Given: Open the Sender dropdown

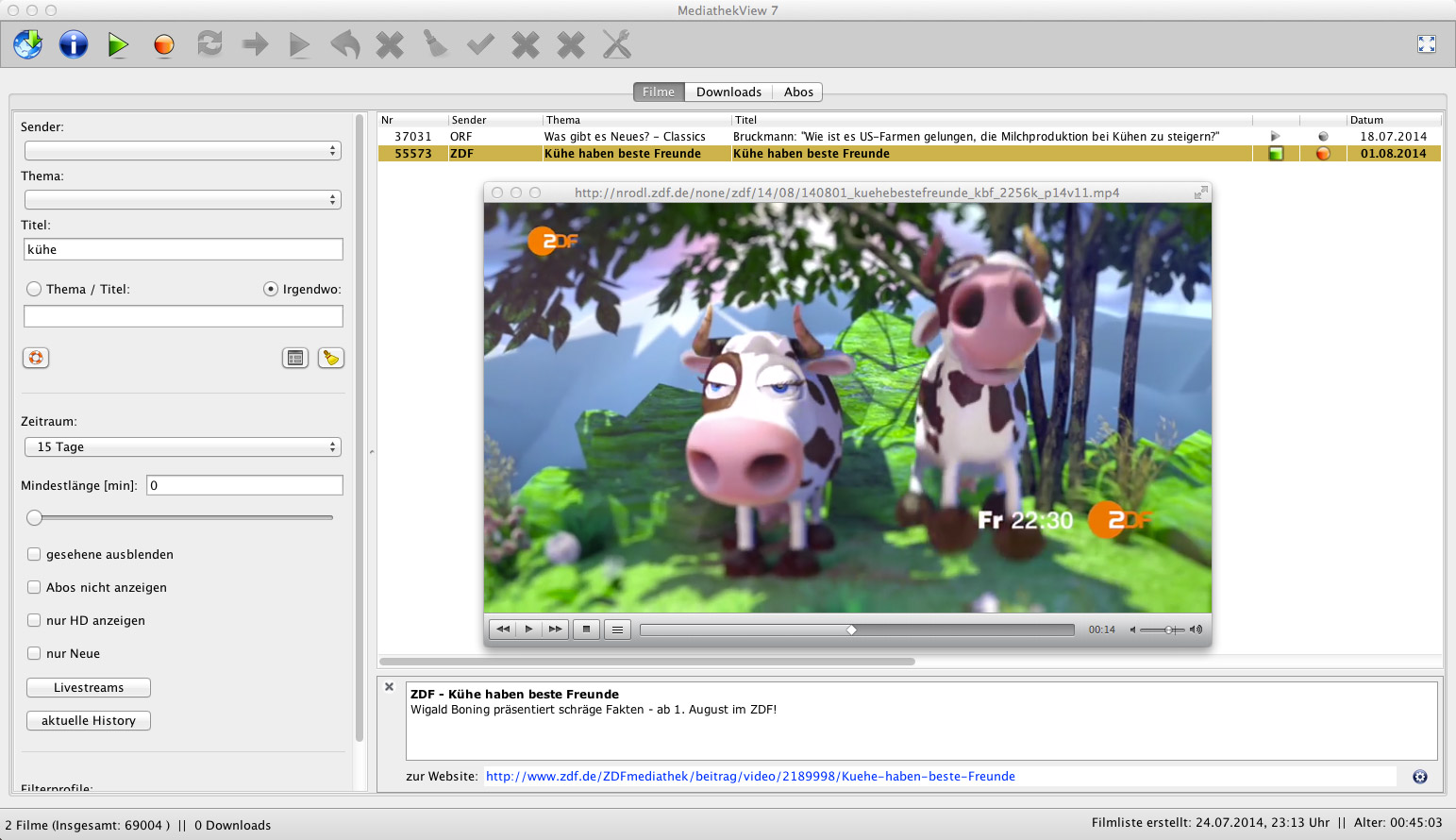Looking at the screenshot, I should [183, 151].
